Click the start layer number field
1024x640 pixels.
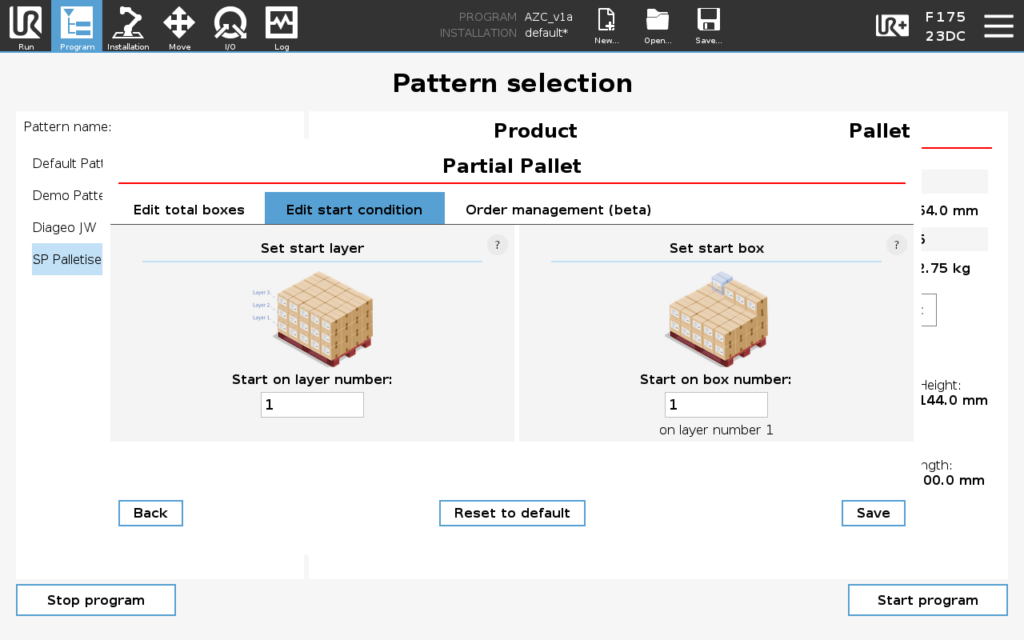[312, 405]
